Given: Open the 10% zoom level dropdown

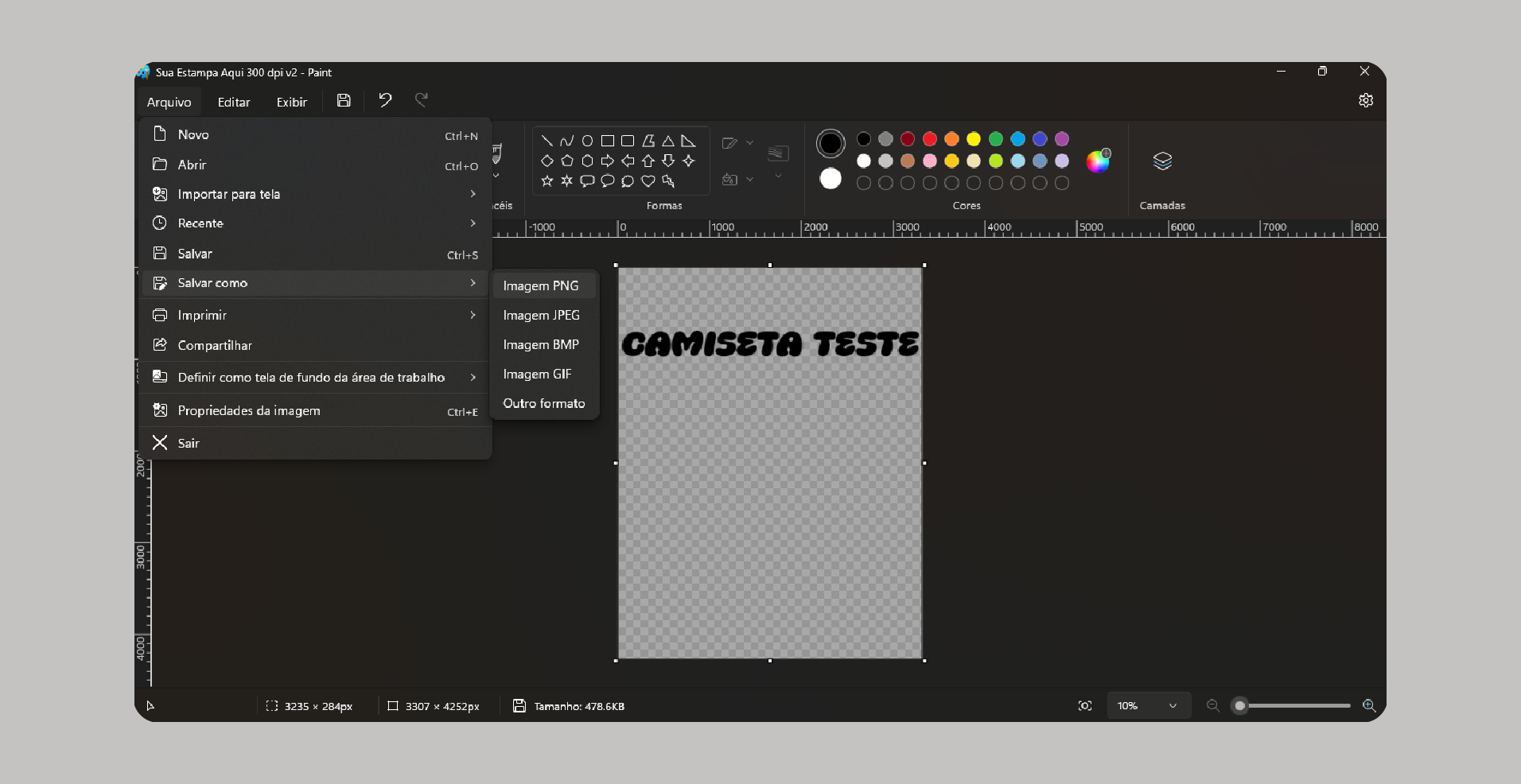Looking at the screenshot, I should [x=1149, y=706].
